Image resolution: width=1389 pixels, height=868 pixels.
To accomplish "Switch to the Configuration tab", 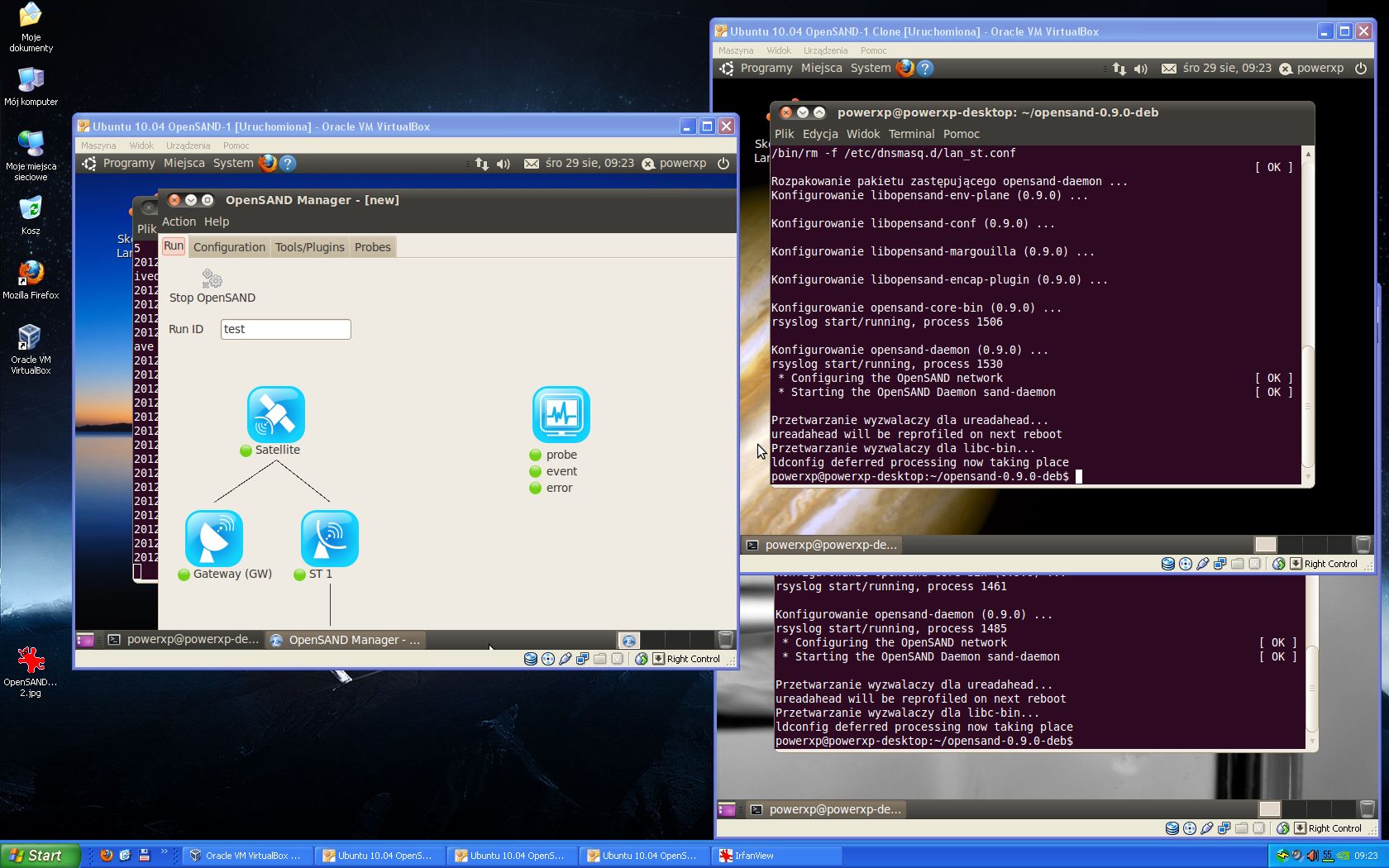I will [229, 247].
